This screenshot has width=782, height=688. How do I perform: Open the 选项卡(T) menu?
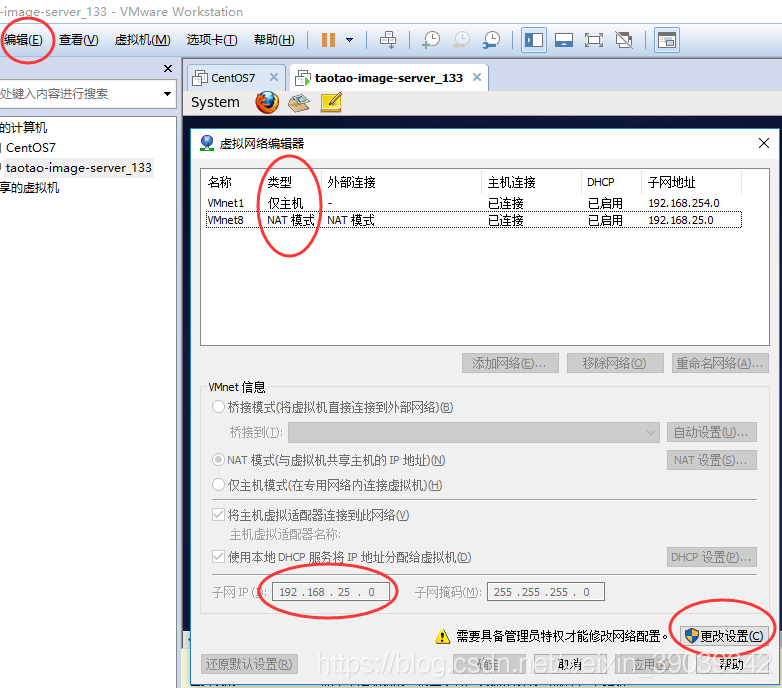[212, 40]
